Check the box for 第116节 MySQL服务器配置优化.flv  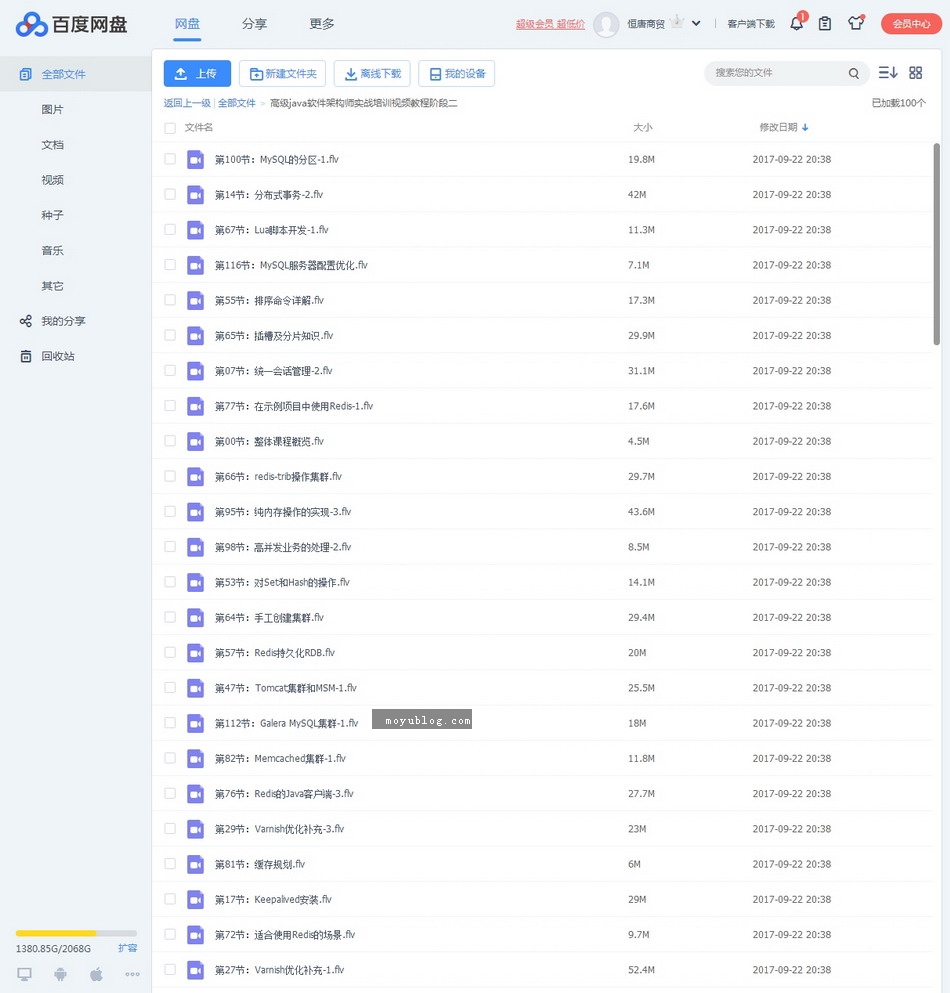tap(170, 265)
